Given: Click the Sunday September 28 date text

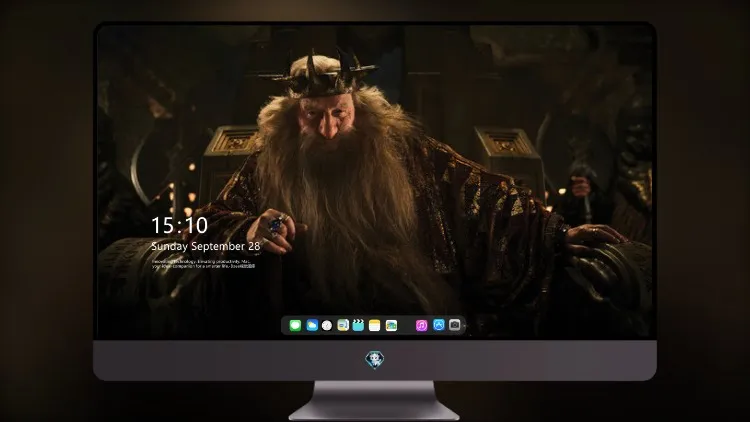Looking at the screenshot, I should 206,246.
